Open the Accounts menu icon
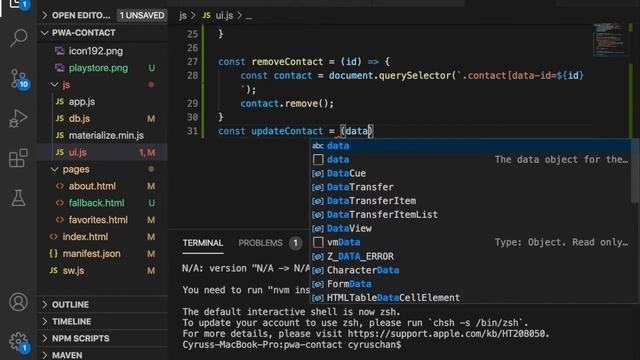This screenshot has height=360, width=640. (18, 302)
